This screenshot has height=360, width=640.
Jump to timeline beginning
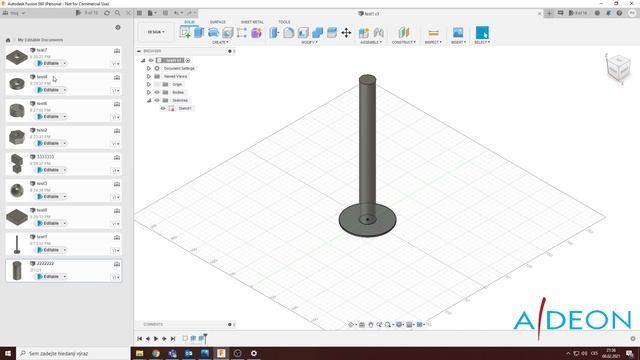pyautogui.click(x=140, y=338)
